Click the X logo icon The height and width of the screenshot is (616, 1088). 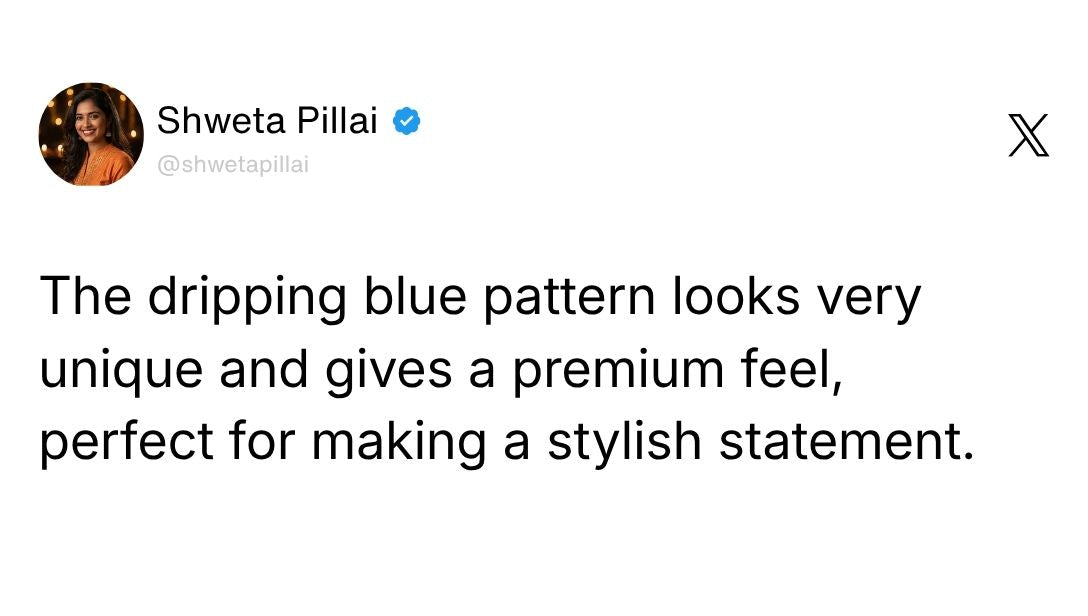[x=1029, y=136]
